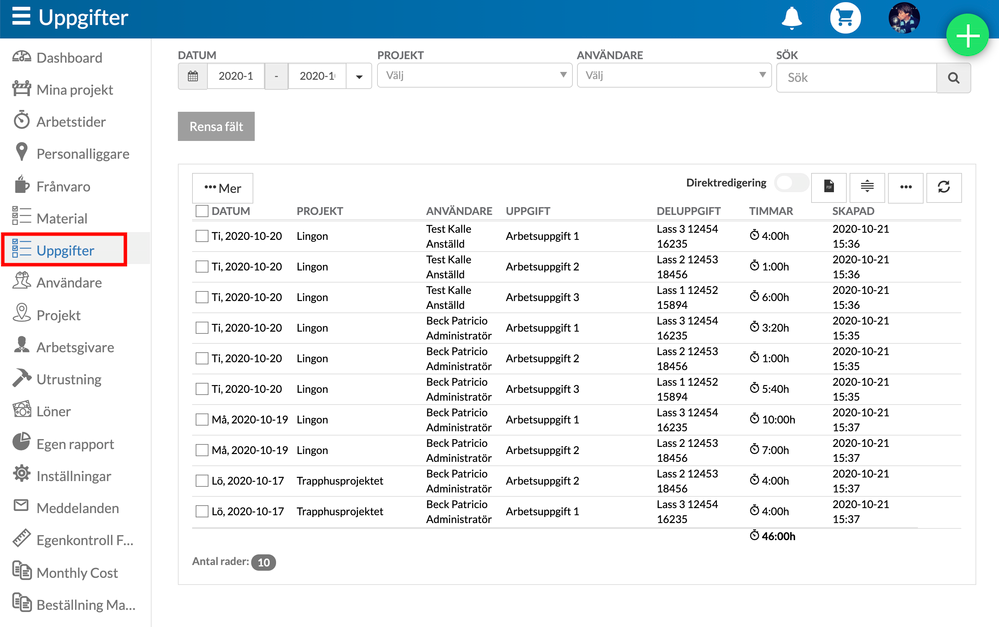
Task: Click the refresh table icon
Action: point(944,187)
